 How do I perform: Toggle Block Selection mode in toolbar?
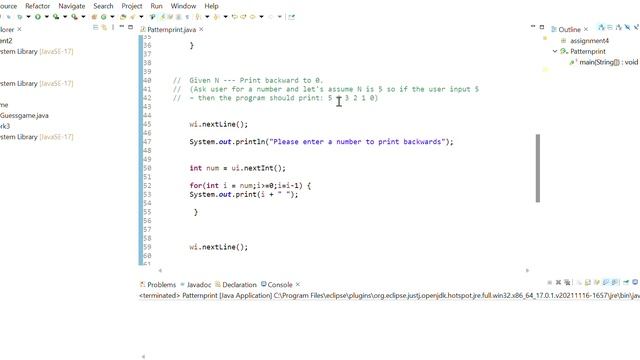coord(178,17)
